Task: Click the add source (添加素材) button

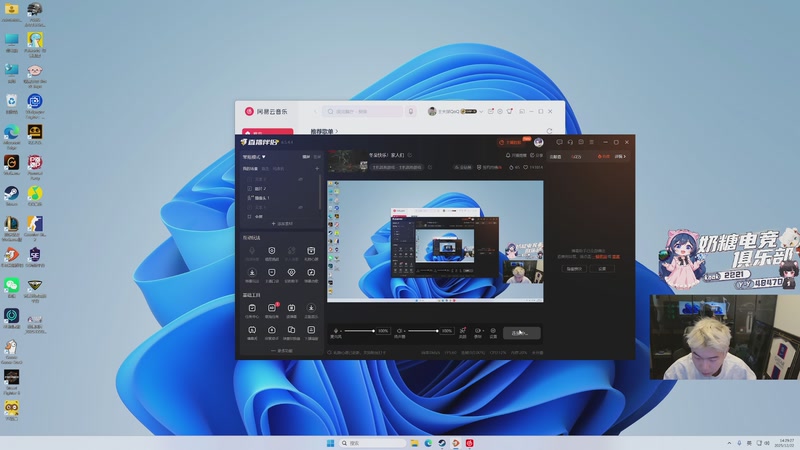Action: coord(282,224)
